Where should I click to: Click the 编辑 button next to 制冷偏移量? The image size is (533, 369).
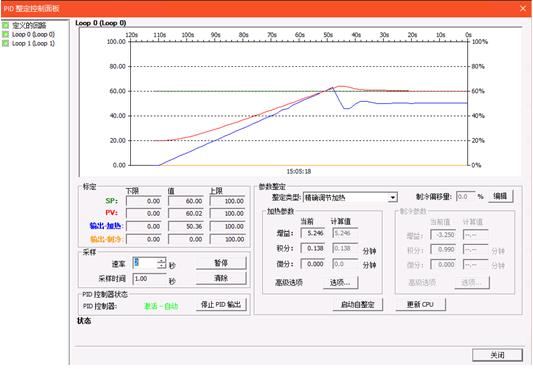500,196
